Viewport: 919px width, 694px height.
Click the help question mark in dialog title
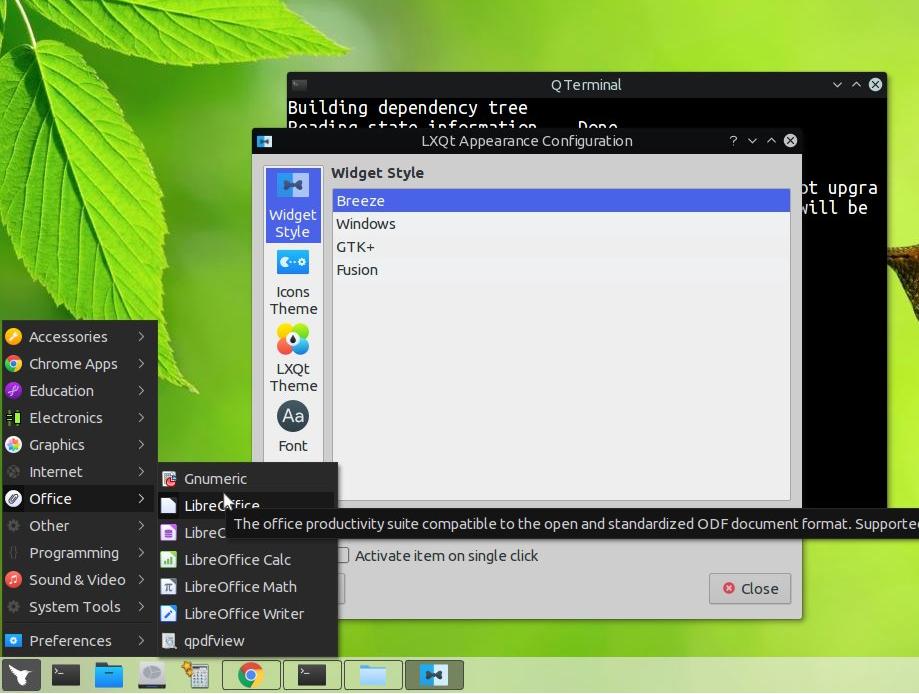click(x=733, y=141)
